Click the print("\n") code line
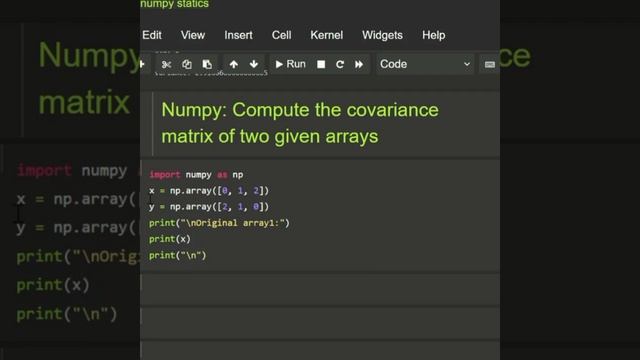The width and height of the screenshot is (640, 360). pyautogui.click(x=178, y=256)
